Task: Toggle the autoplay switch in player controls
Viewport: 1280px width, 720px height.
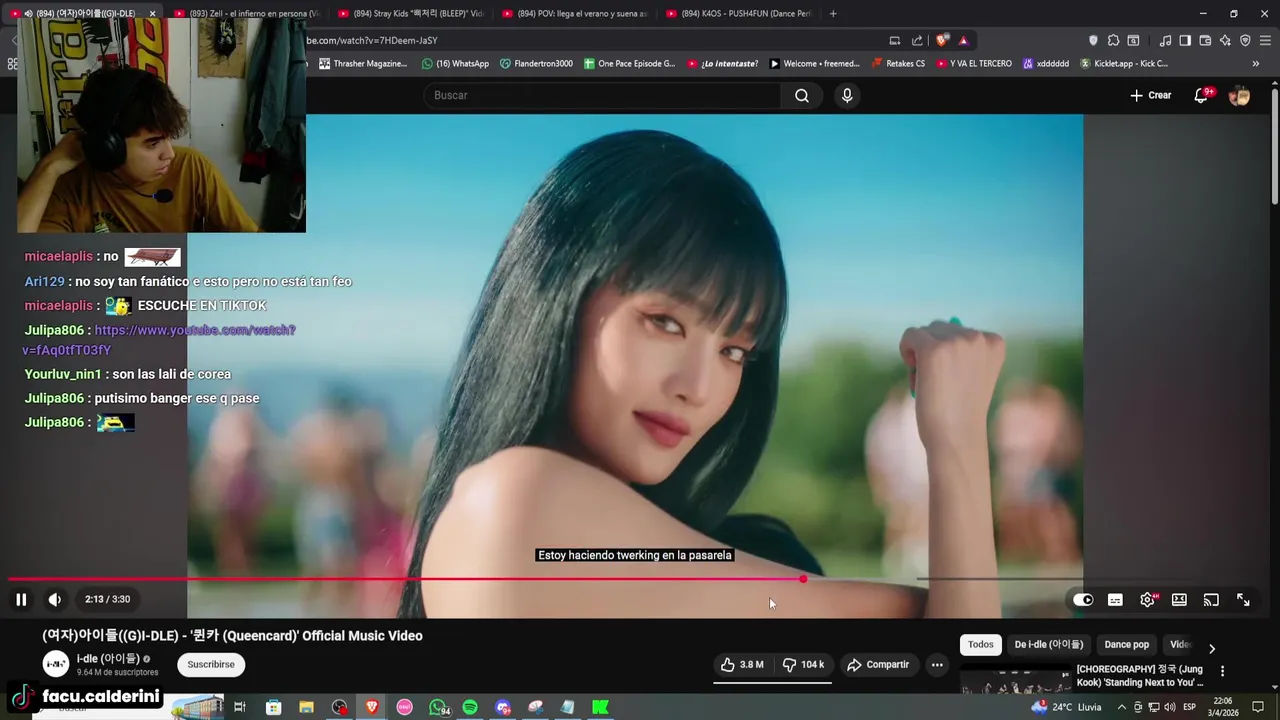Action: [x=1083, y=600]
